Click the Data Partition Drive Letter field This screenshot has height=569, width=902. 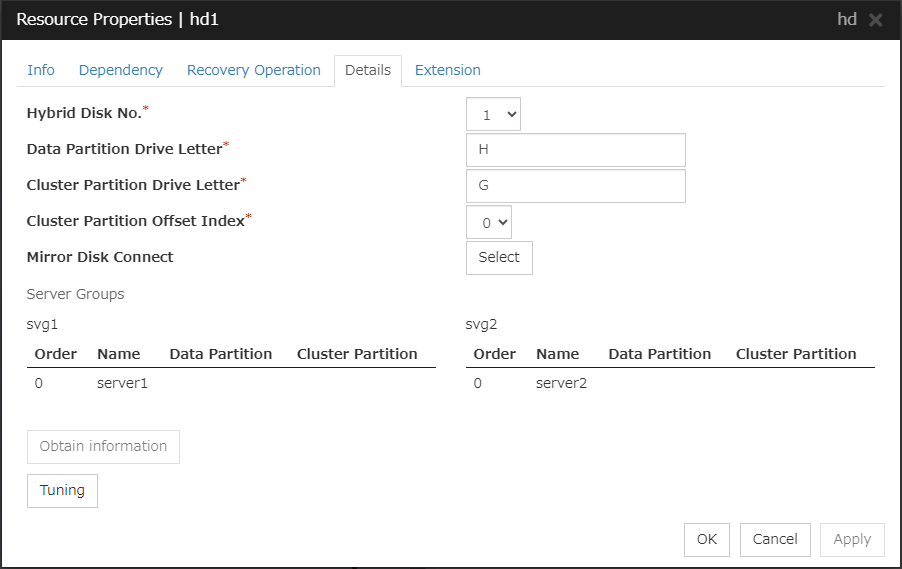[575, 150]
